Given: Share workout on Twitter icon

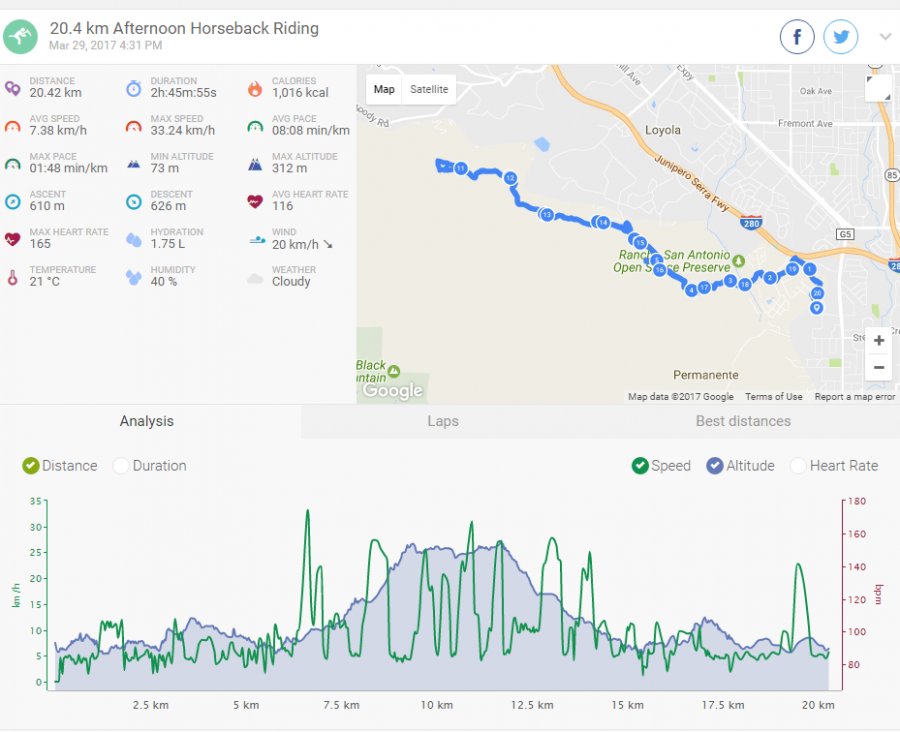Looking at the screenshot, I should pyautogui.click(x=841, y=38).
